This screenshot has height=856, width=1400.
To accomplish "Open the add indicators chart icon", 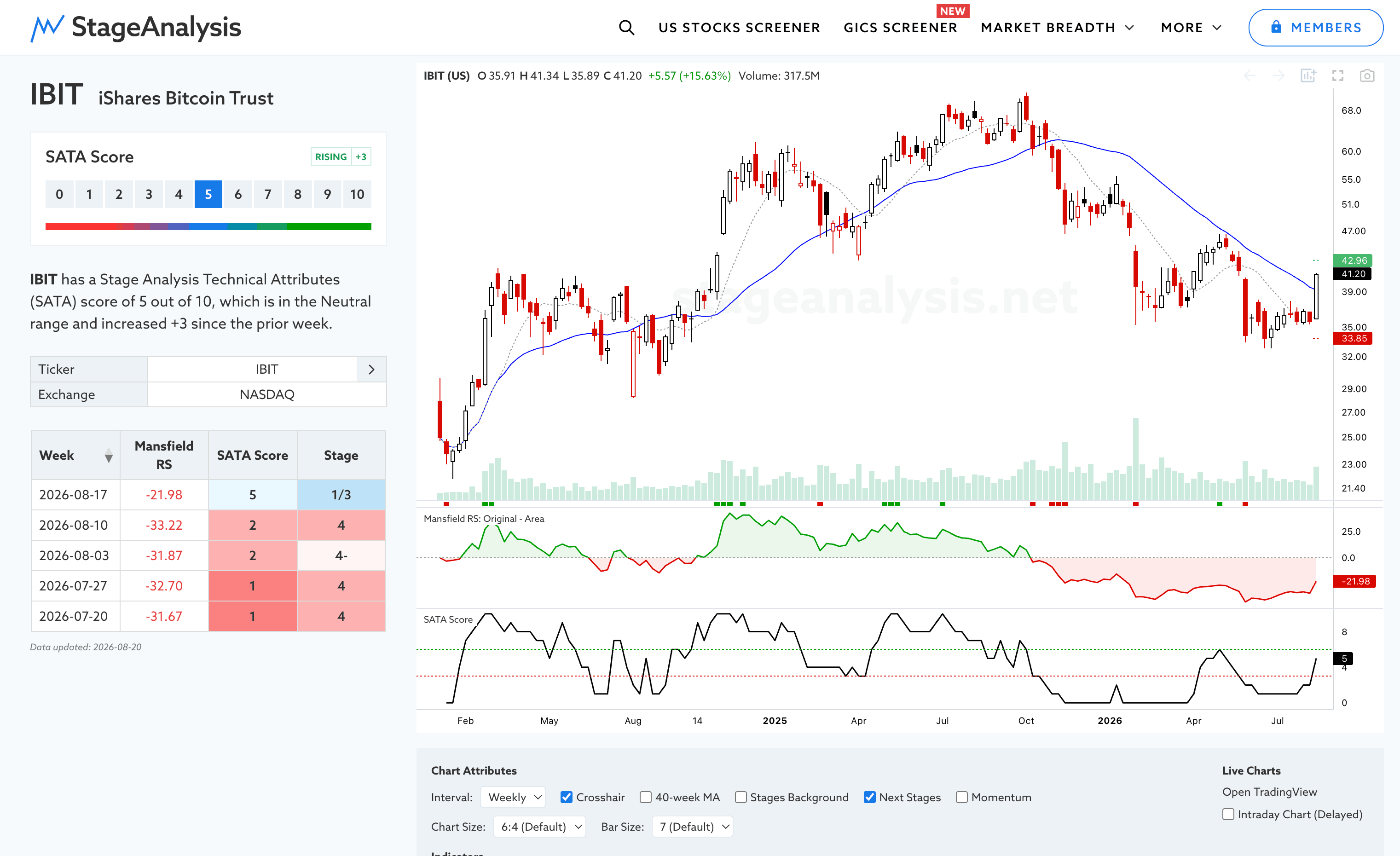I will click(x=1308, y=75).
